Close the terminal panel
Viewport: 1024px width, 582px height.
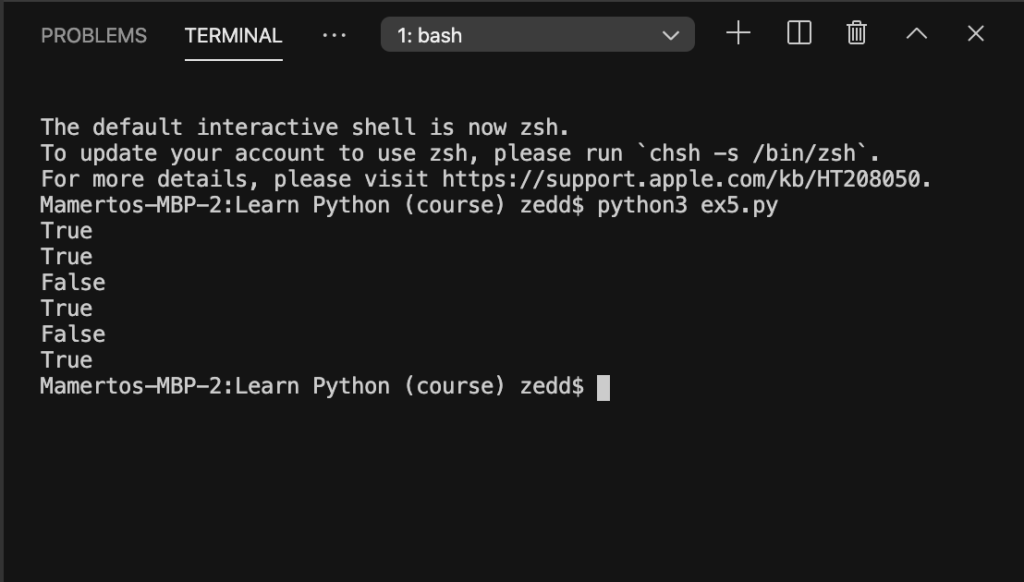pyautogui.click(x=975, y=33)
